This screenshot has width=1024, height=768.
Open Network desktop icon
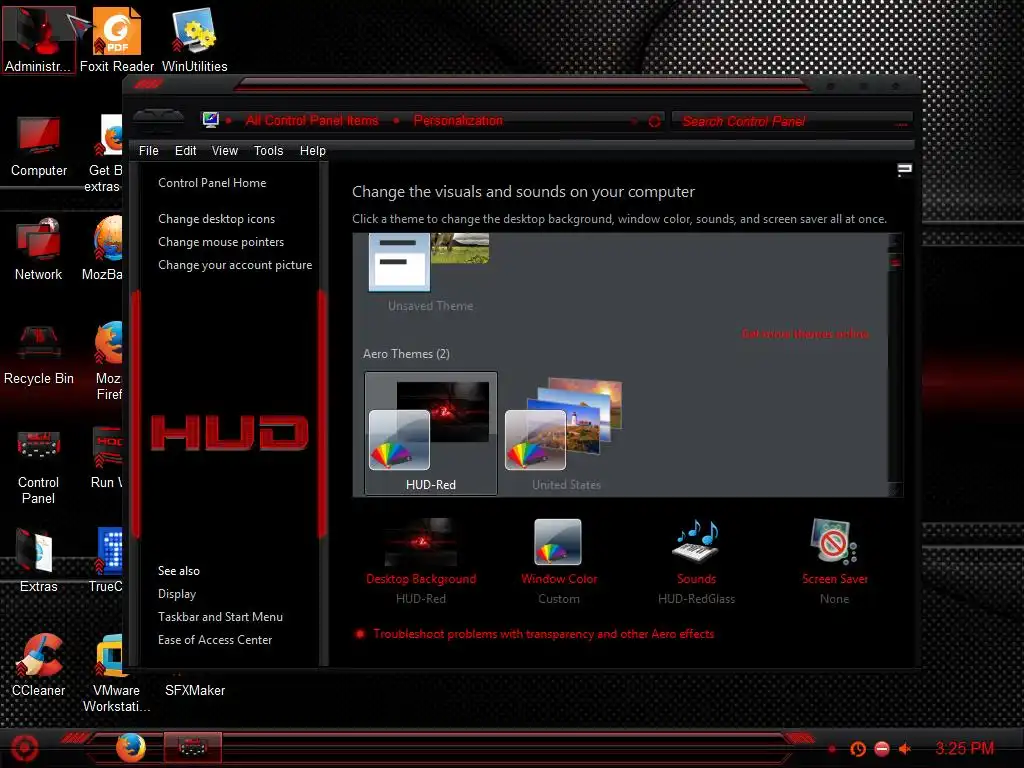[39, 249]
